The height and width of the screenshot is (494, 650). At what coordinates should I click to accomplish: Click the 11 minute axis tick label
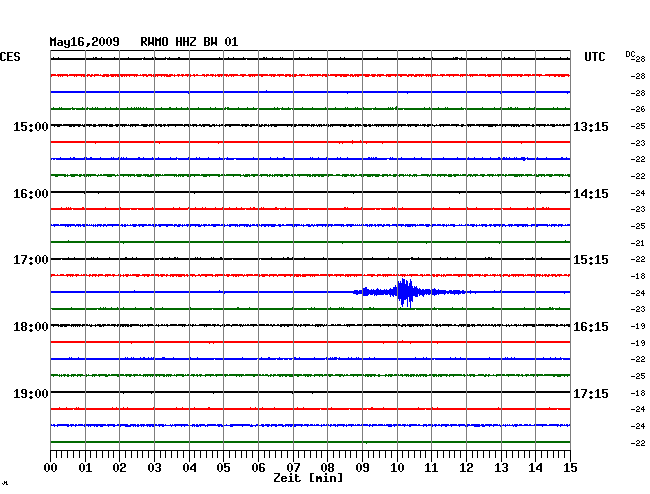coord(432,468)
